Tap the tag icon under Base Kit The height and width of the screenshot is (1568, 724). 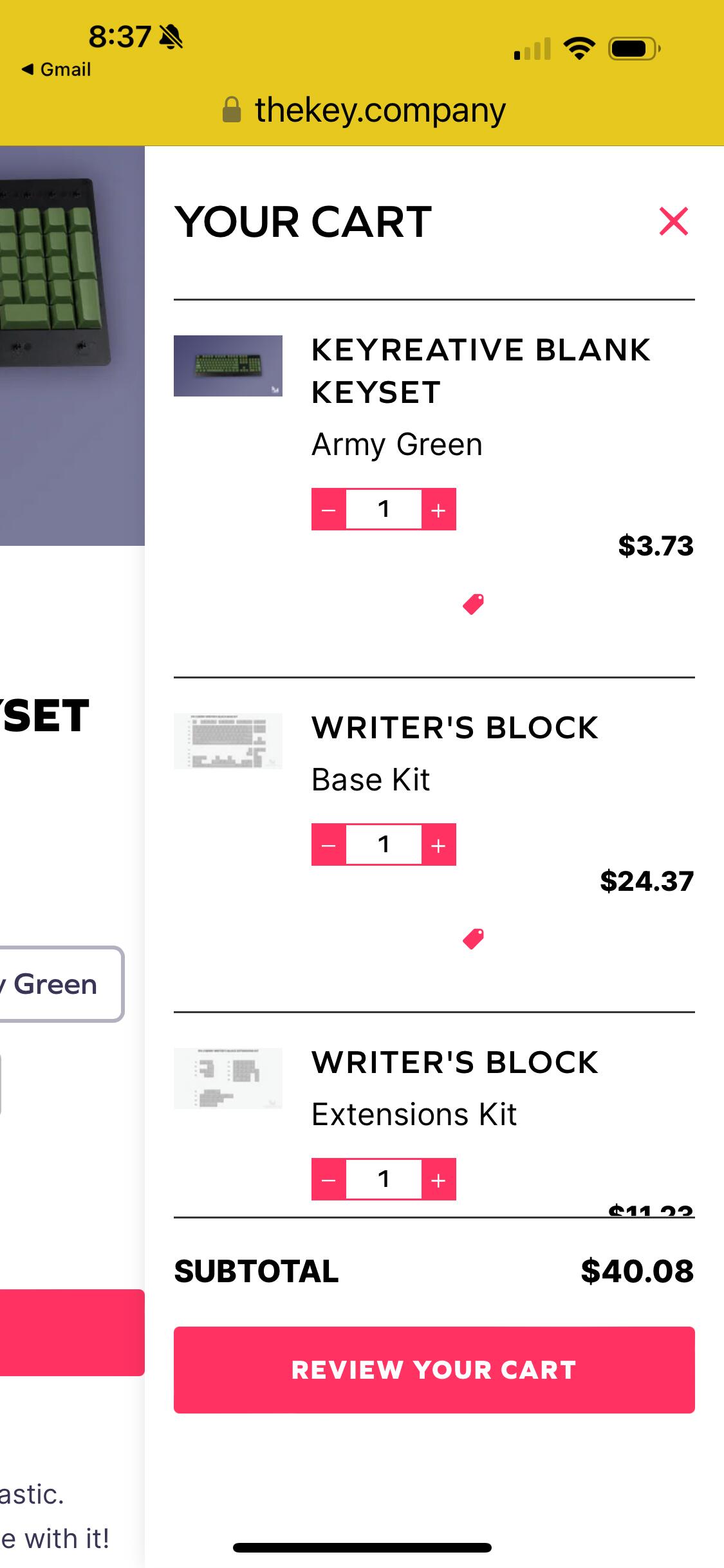(x=473, y=939)
